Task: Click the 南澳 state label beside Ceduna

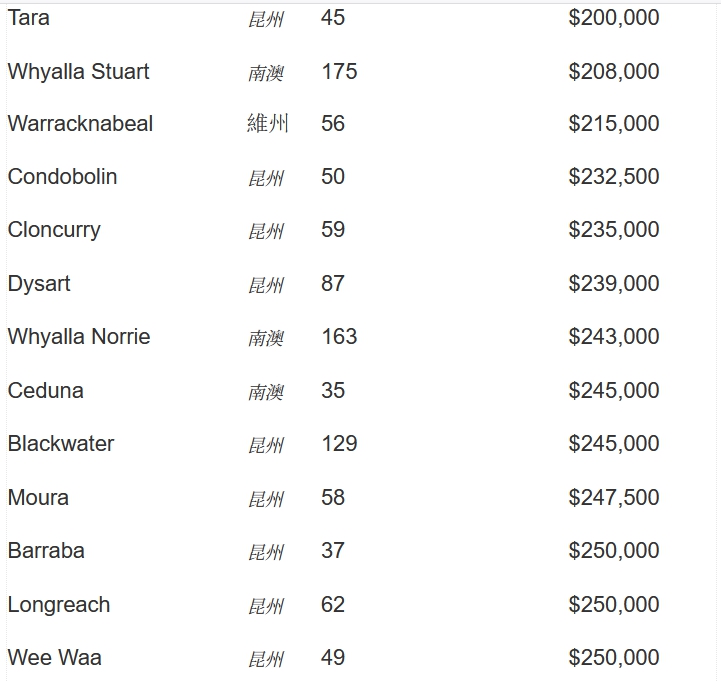Action: [266, 392]
